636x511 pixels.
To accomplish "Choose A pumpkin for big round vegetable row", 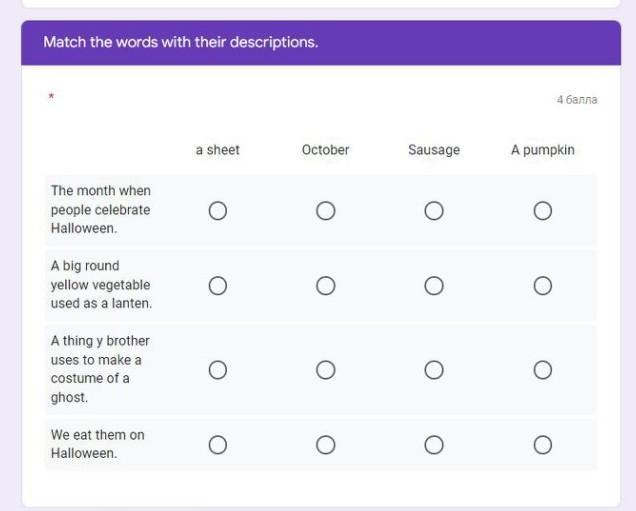I will tap(542, 286).
